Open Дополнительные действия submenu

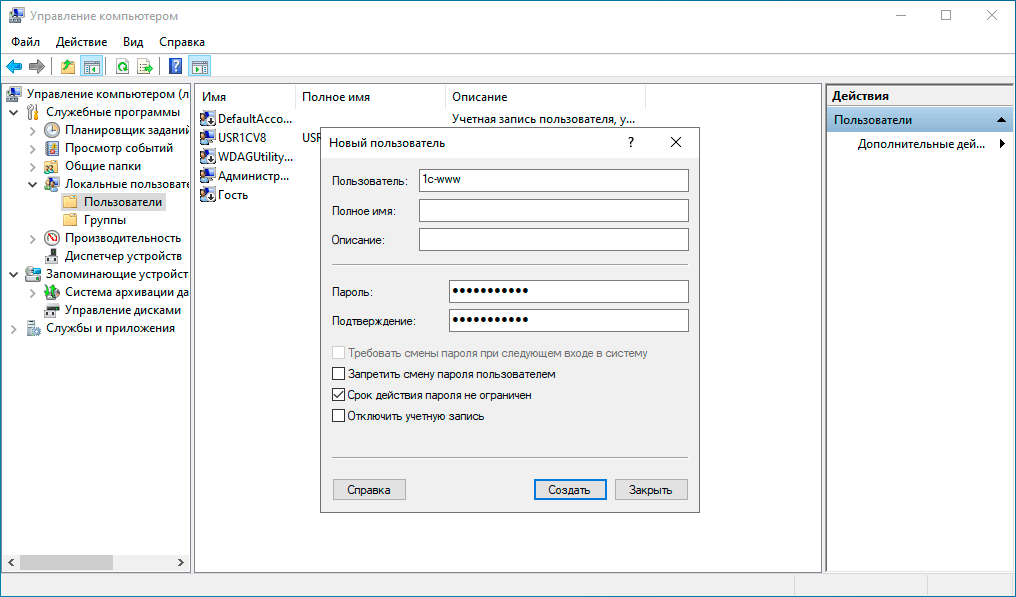click(x=920, y=144)
